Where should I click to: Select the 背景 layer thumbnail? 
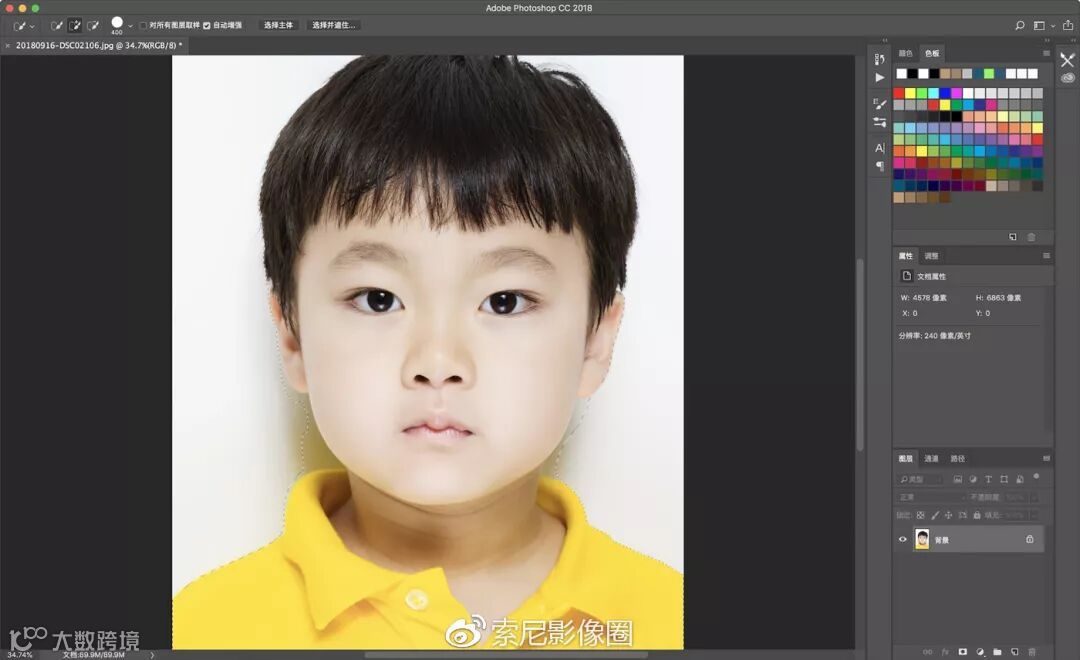click(x=922, y=539)
